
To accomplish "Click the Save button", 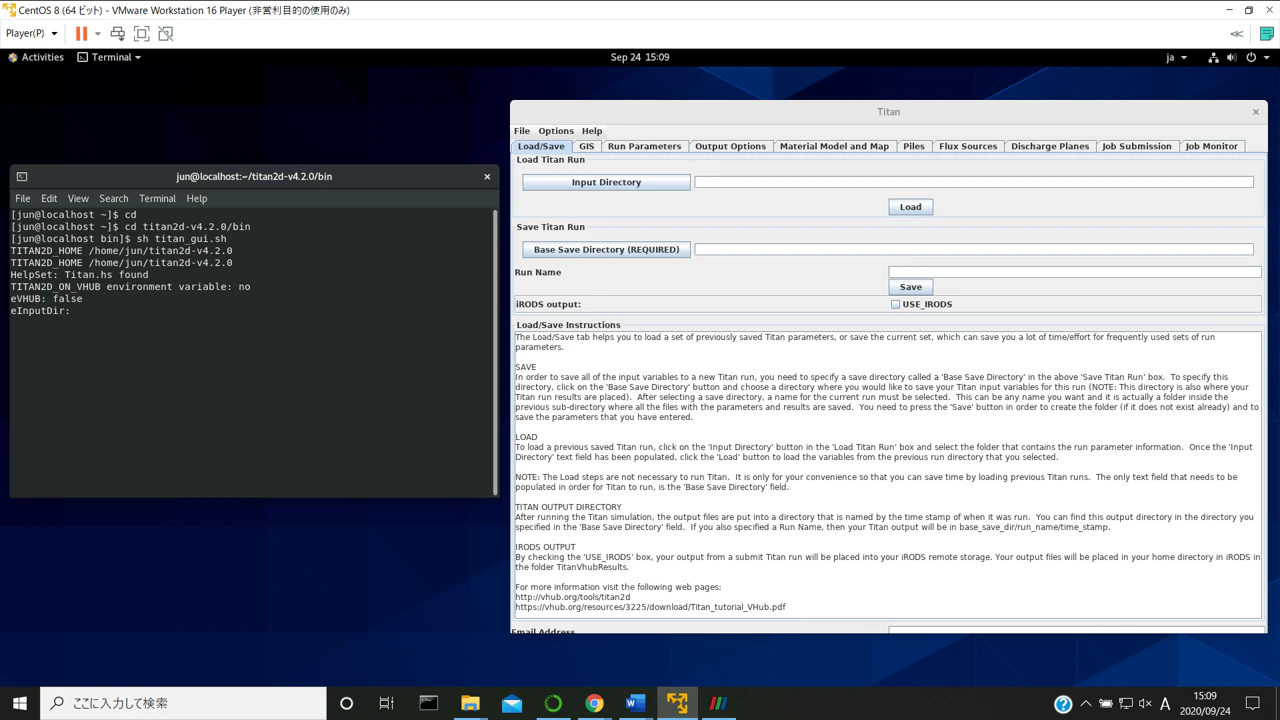I will (x=911, y=287).
